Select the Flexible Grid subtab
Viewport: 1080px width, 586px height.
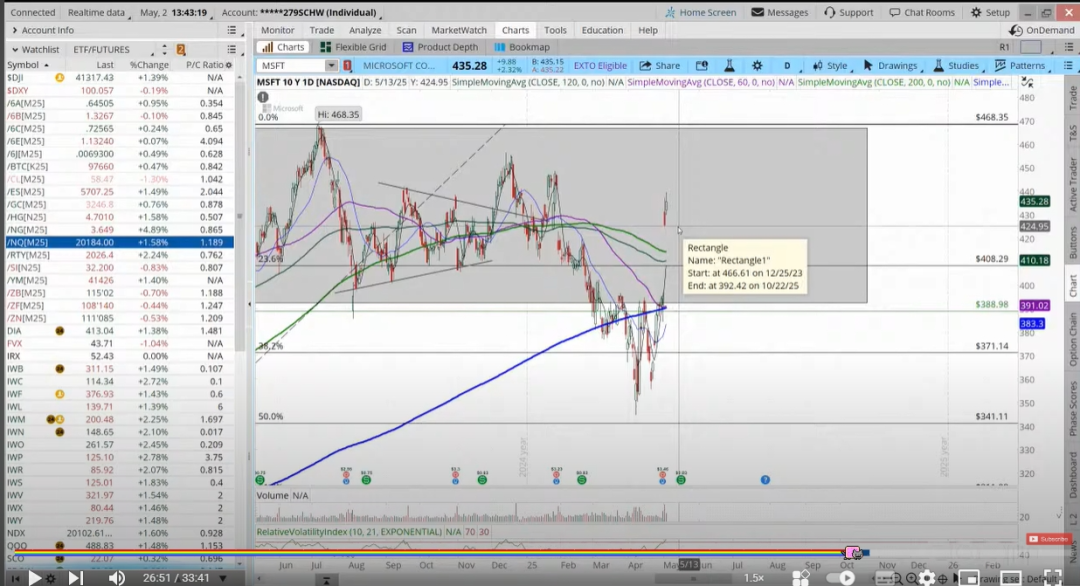(x=353, y=47)
